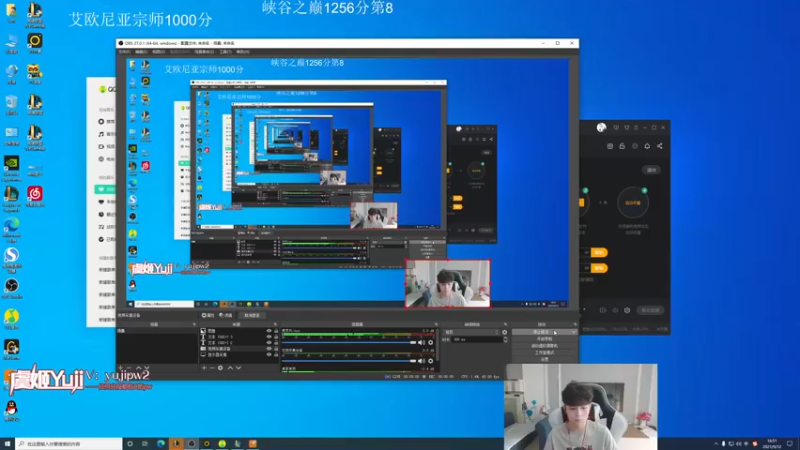Image resolution: width=800 pixels, height=450 pixels.
Task: Open the File menu in OBS
Action: (124, 52)
